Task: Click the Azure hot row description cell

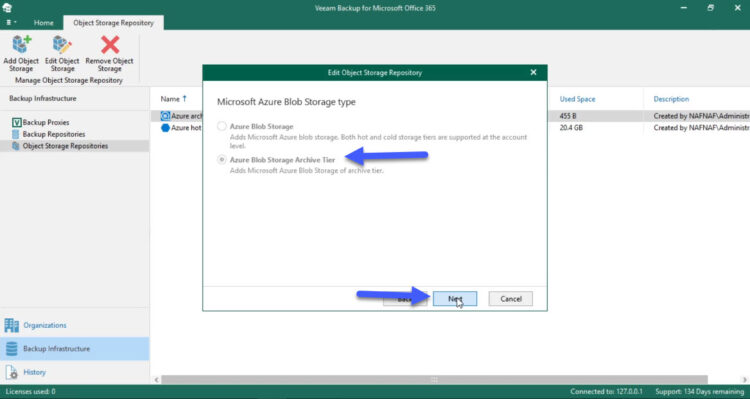Action: pos(701,128)
